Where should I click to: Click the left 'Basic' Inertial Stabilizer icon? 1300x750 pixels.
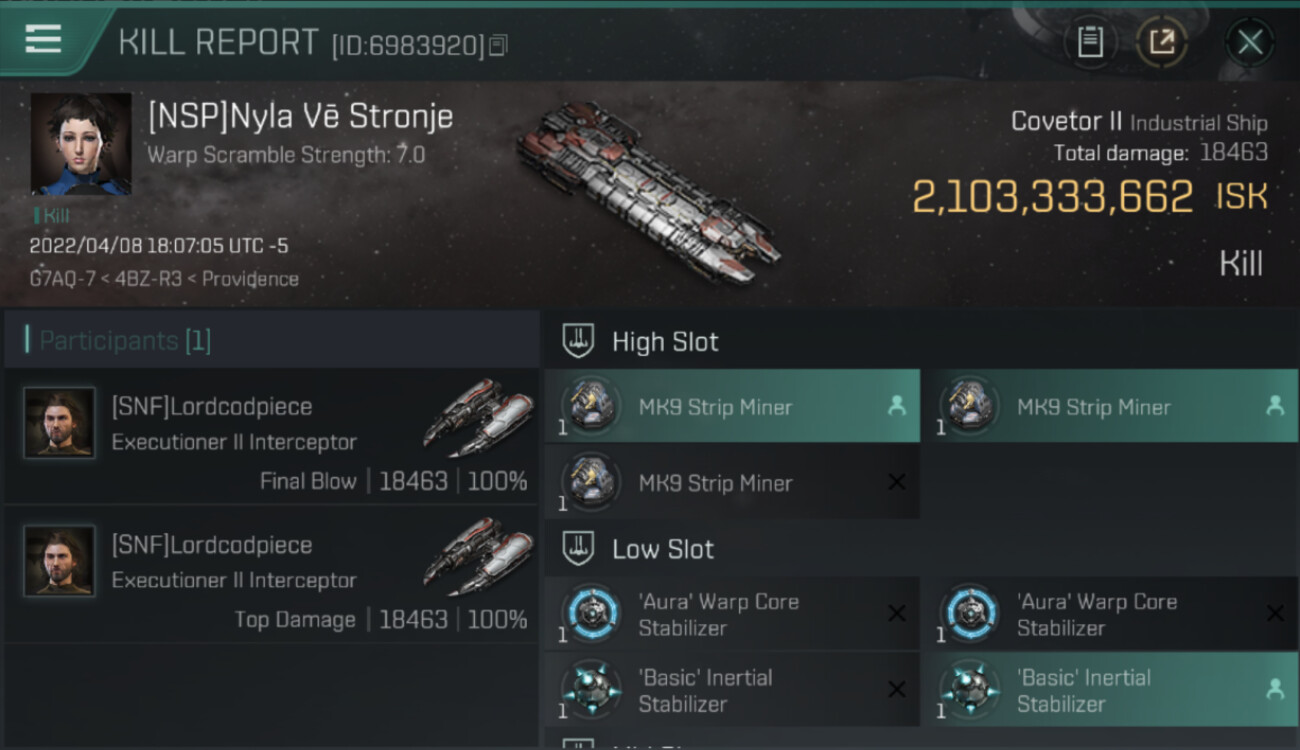click(592, 689)
